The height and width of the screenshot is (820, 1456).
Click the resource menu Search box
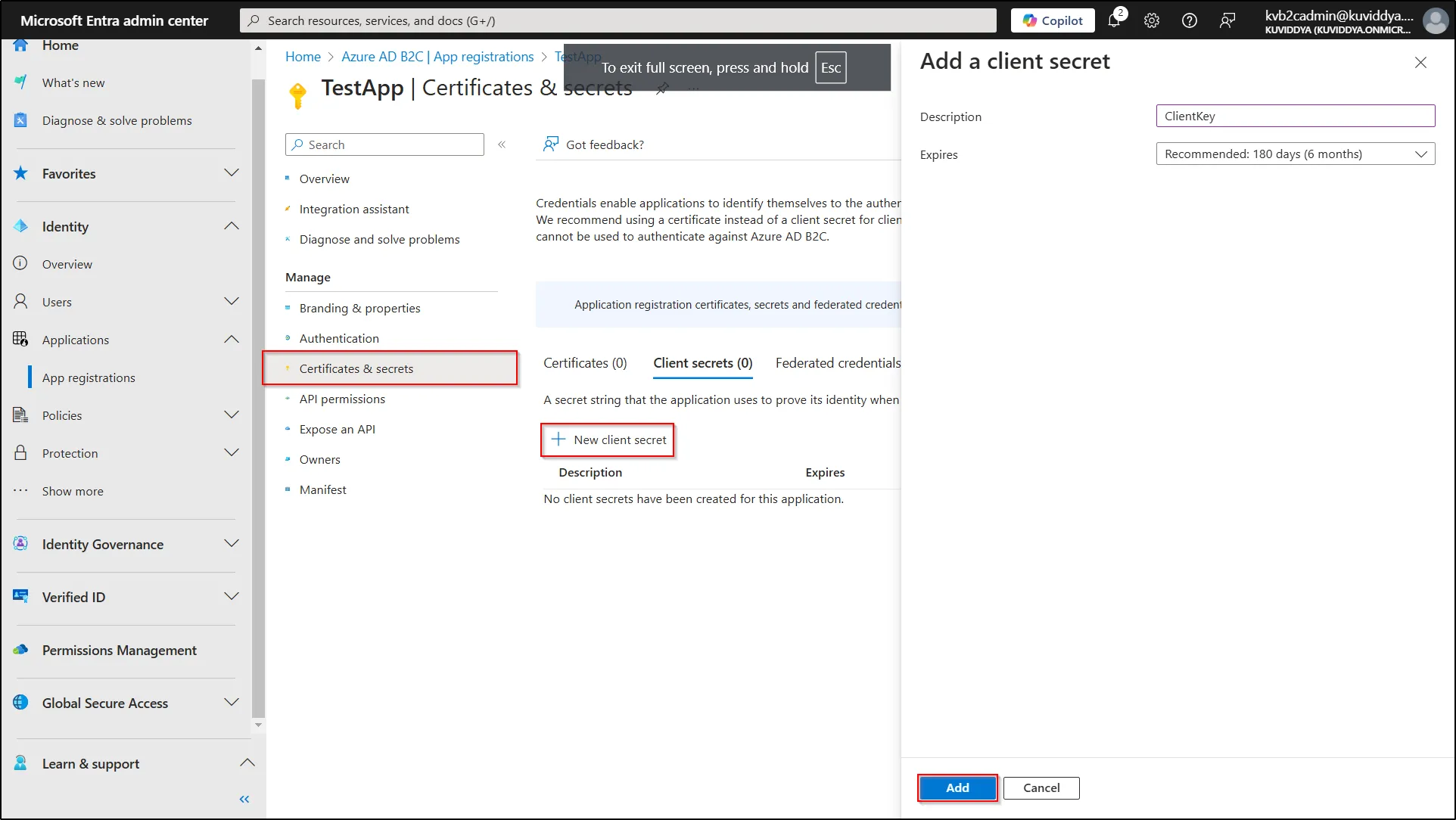point(384,144)
